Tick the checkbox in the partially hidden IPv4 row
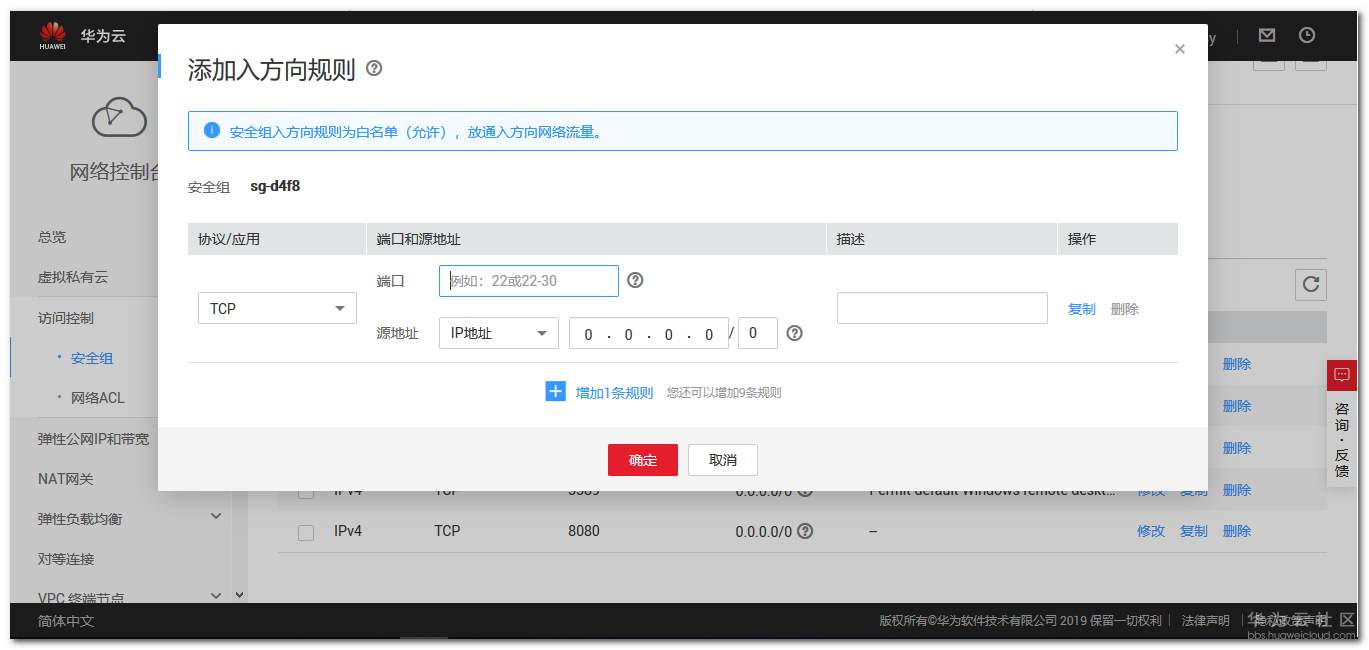The height and width of the screenshot is (650, 1369). [x=306, y=492]
